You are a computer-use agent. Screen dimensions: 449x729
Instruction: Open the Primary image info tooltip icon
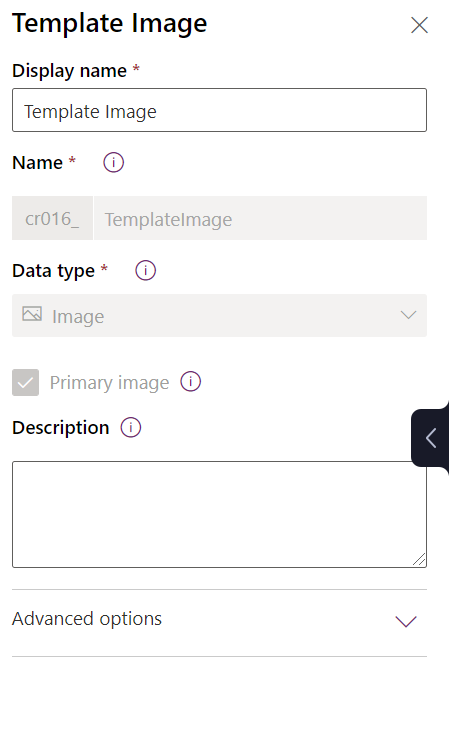point(191,382)
